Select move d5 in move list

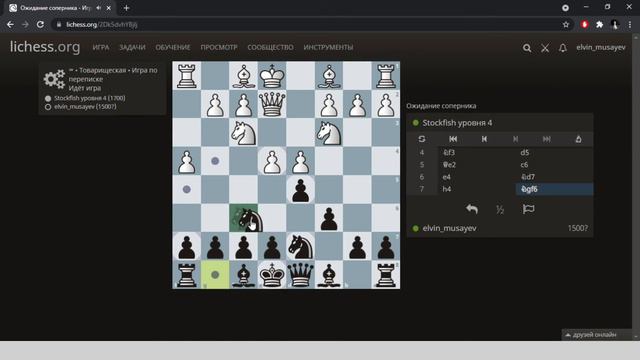(x=554, y=152)
